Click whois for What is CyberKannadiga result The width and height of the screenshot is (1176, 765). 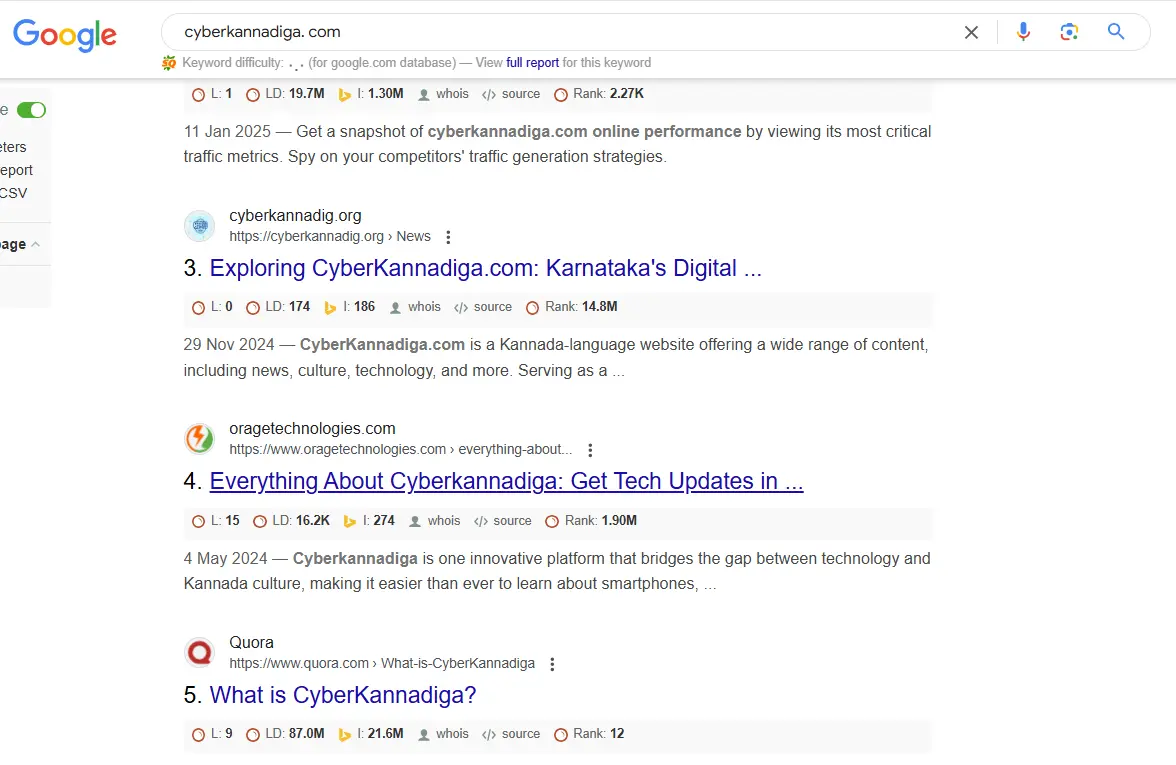coord(444,734)
